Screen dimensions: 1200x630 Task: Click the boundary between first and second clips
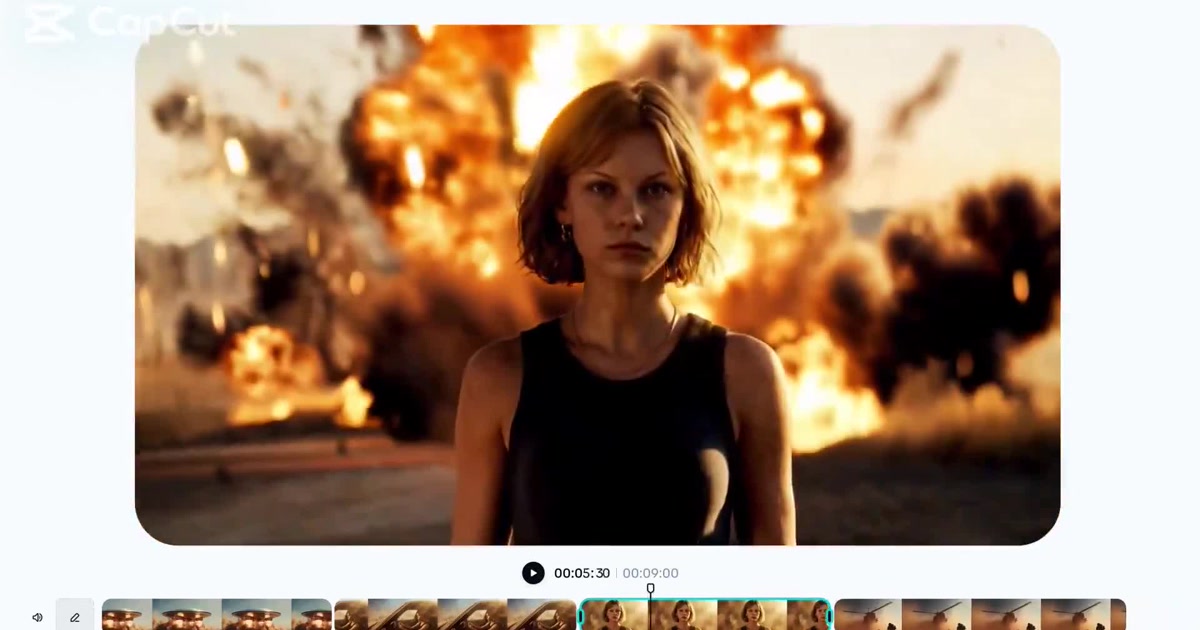tap(333, 615)
